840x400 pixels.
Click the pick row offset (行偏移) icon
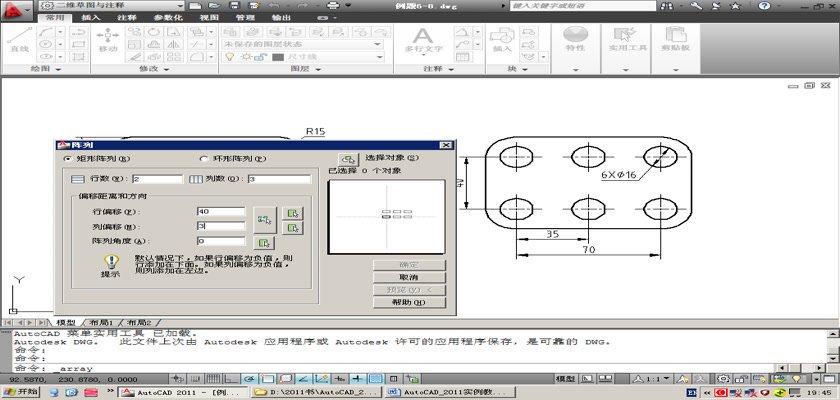[x=293, y=213]
